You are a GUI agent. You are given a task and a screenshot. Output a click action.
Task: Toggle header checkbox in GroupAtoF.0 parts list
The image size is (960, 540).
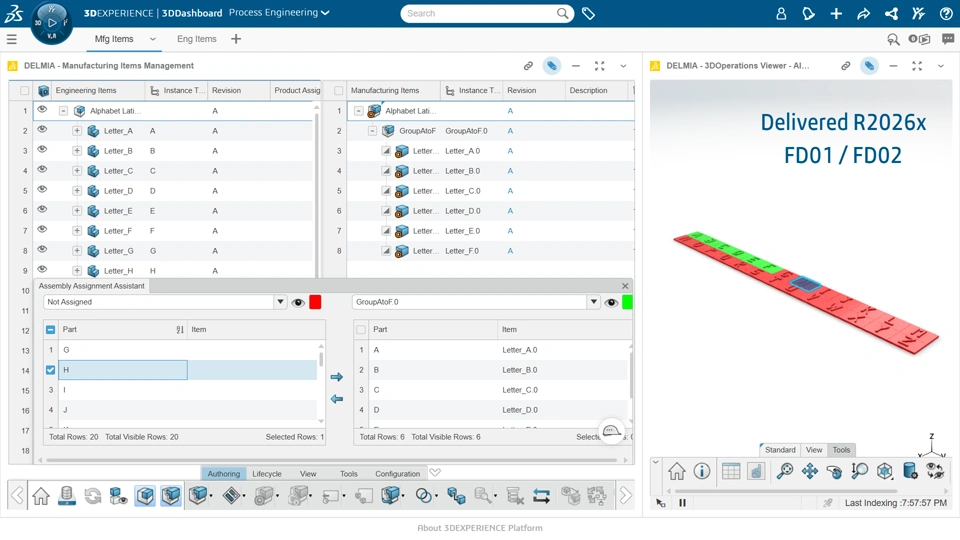[x=361, y=329]
